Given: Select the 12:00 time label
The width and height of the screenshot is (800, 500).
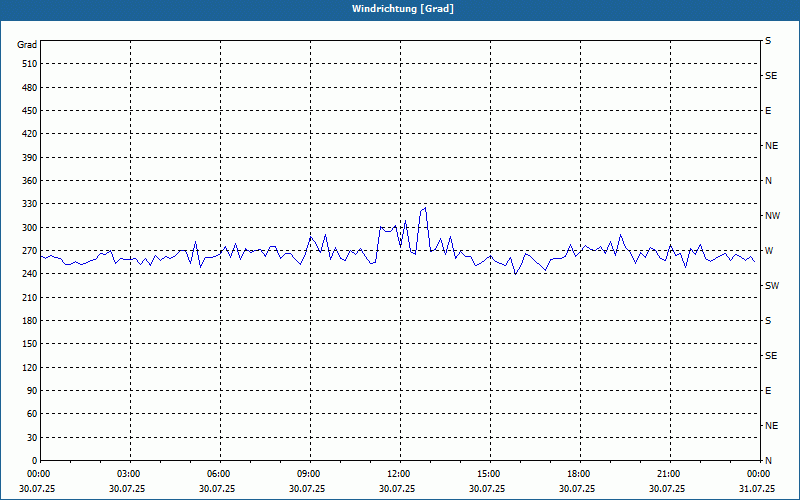Looking at the screenshot, I should [398, 474].
